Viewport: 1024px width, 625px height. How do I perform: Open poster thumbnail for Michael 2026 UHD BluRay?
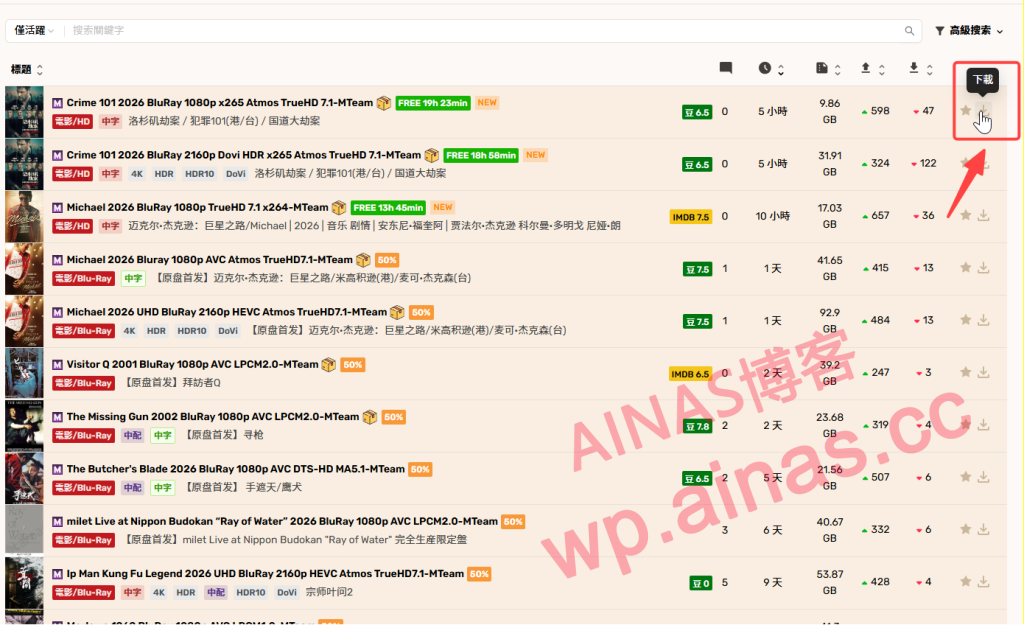24,321
